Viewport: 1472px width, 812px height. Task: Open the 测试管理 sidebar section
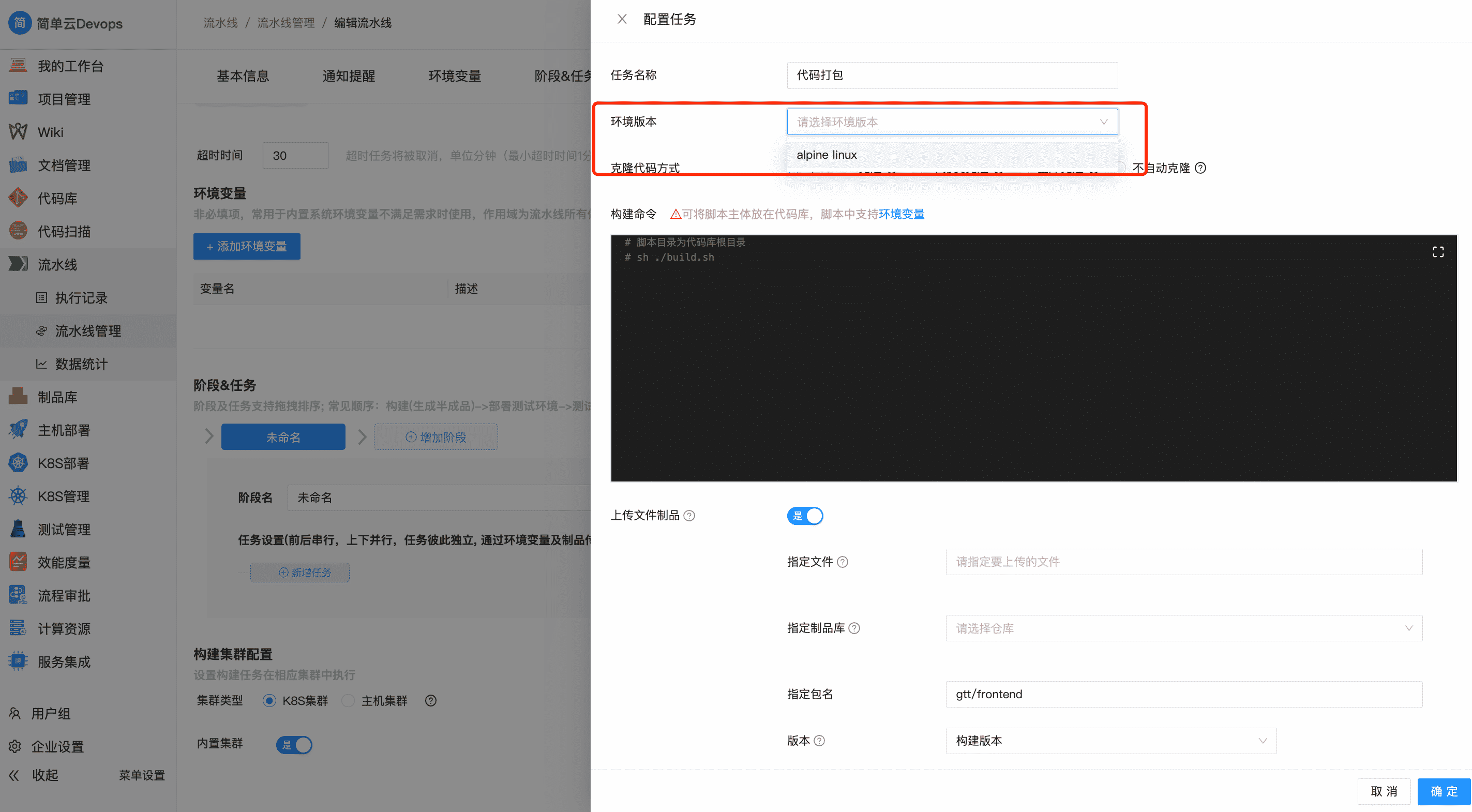click(64, 529)
